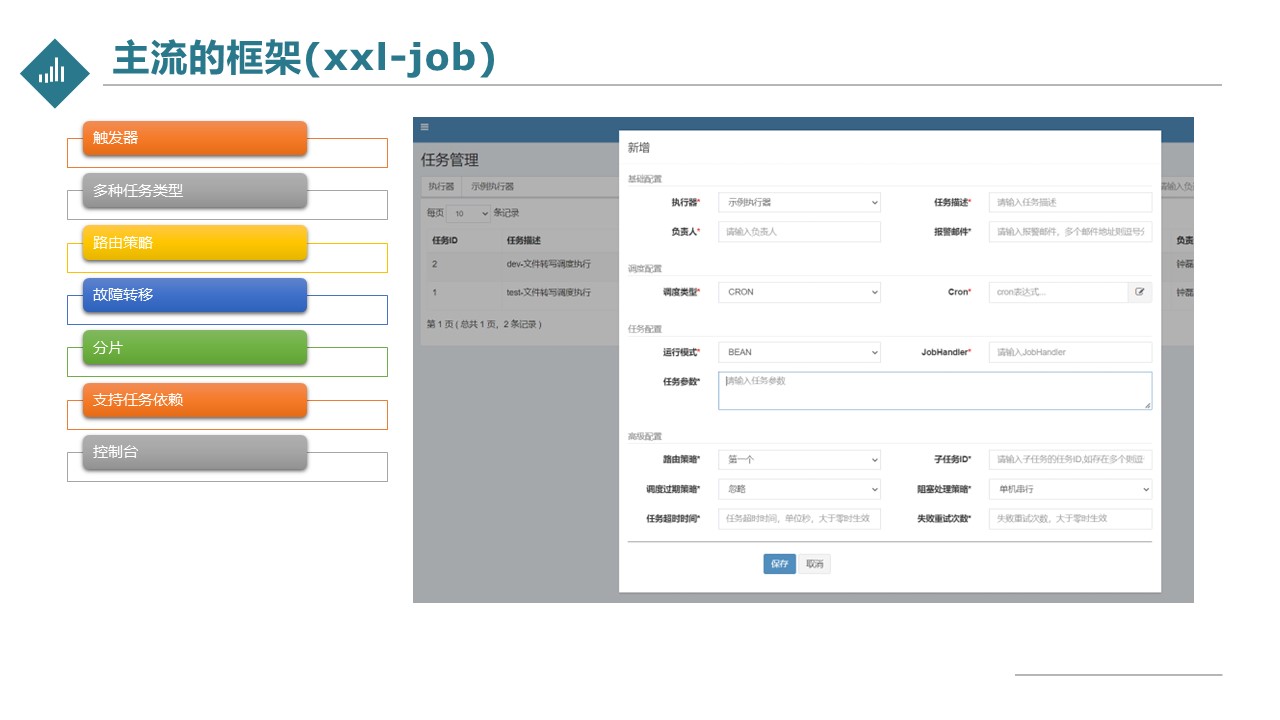Click the 基础配置 section heading
1280x720 pixels.
[645, 179]
